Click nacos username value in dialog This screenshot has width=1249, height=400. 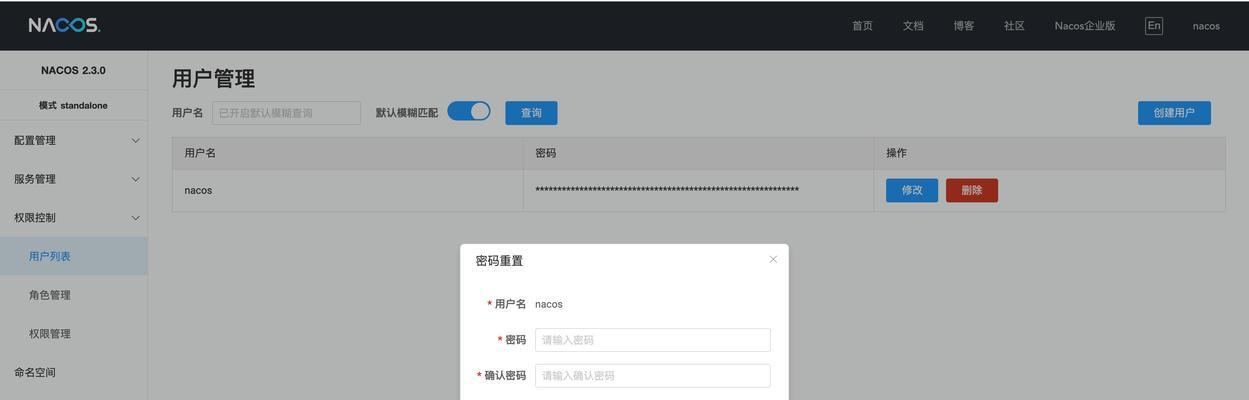click(x=549, y=304)
